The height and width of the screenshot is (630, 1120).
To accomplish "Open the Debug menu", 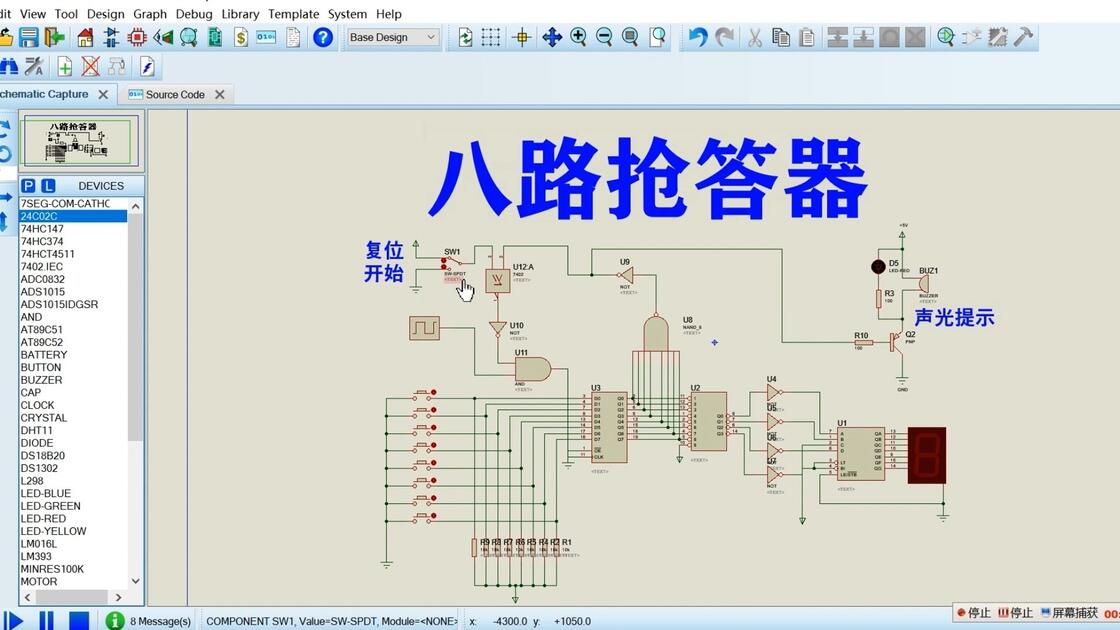I will point(194,14).
